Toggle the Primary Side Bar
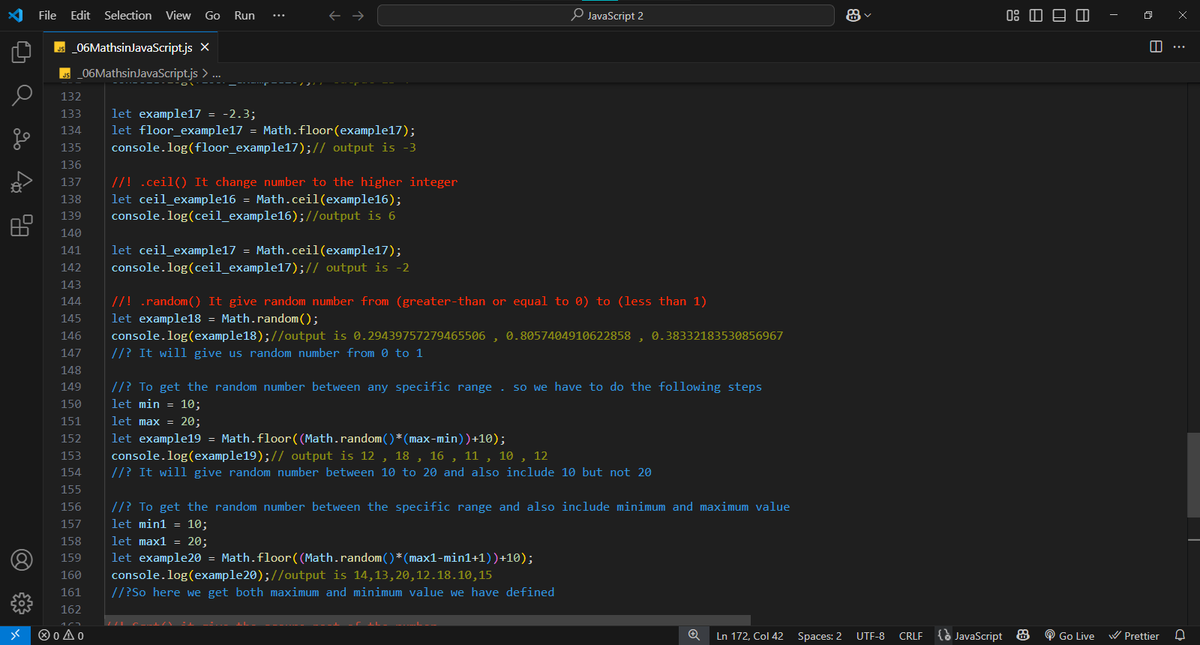This screenshot has height=645, width=1200. click(1034, 15)
